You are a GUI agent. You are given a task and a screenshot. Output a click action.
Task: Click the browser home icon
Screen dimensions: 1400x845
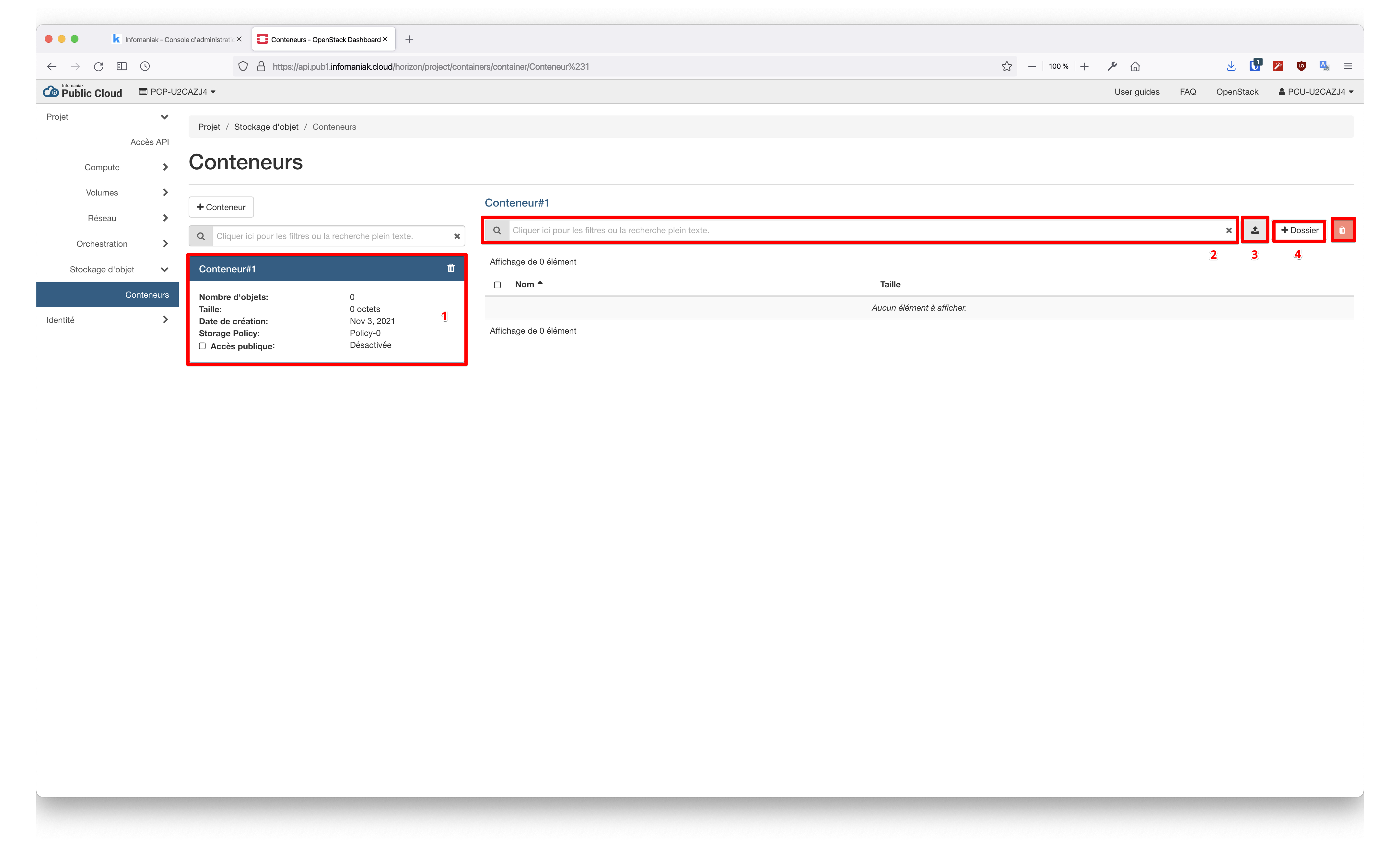(1135, 66)
